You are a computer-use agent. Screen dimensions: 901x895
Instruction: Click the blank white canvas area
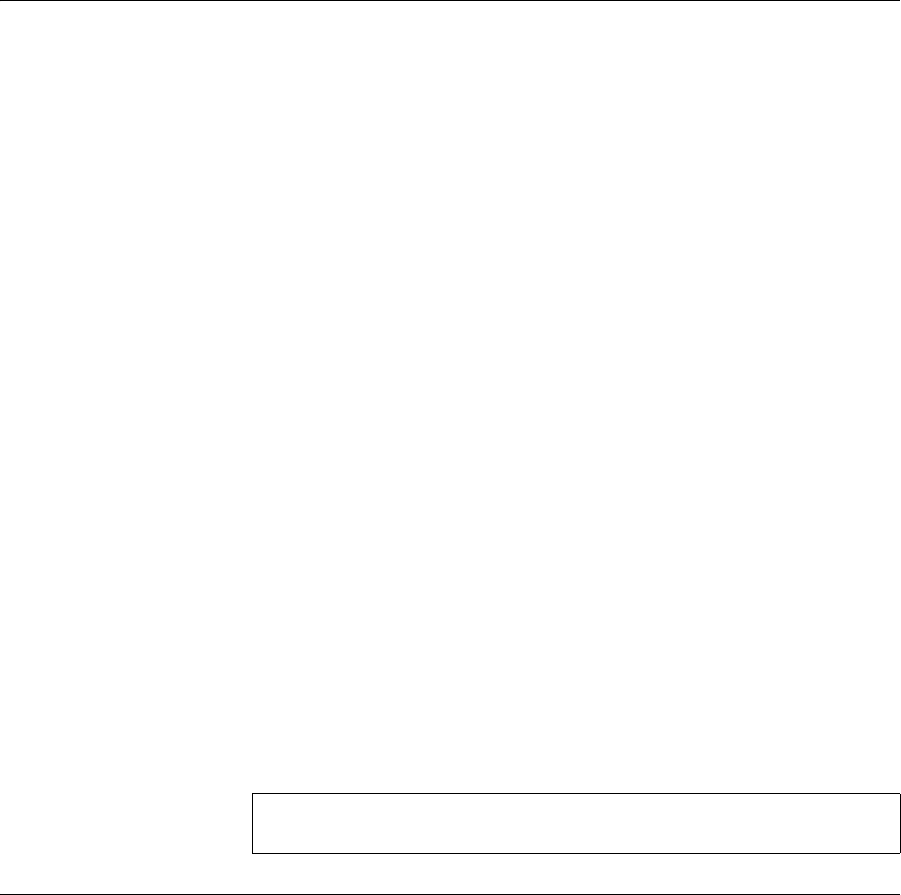[x=450, y=396]
